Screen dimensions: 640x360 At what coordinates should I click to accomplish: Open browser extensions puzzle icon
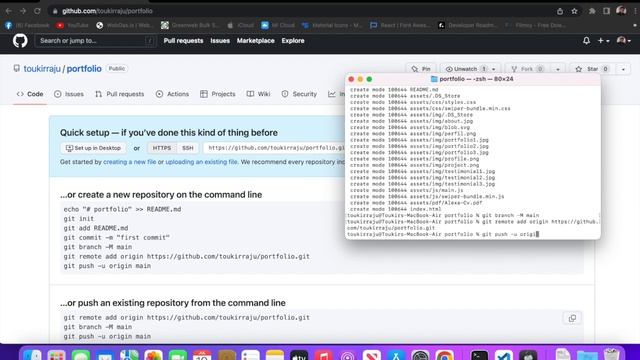point(592,11)
